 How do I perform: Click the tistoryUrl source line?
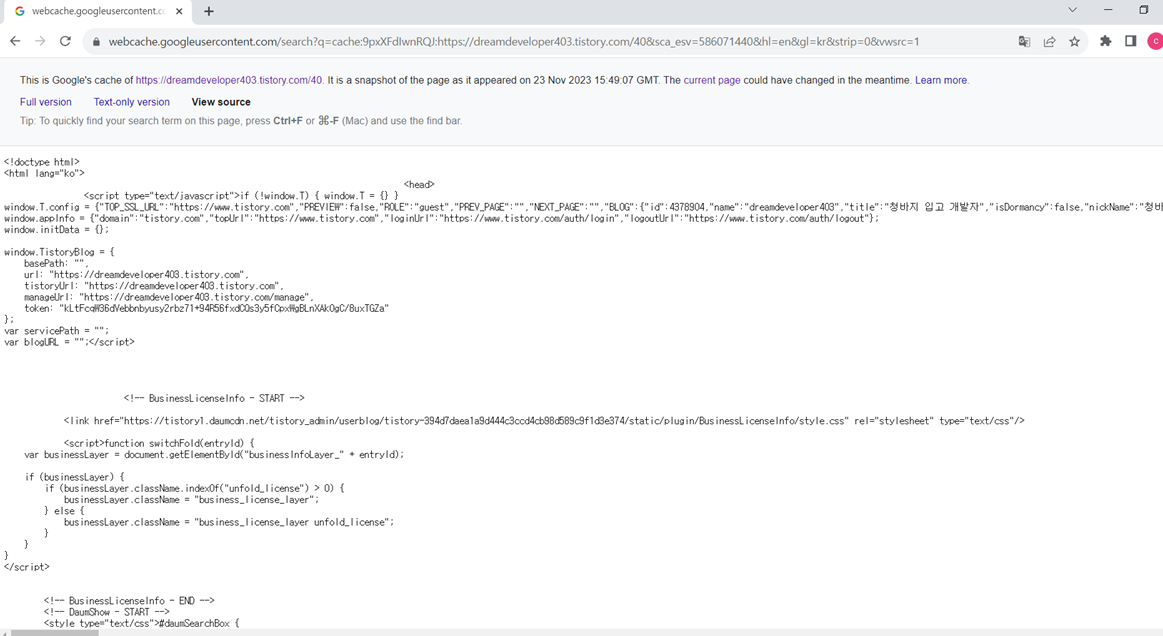coord(154,286)
